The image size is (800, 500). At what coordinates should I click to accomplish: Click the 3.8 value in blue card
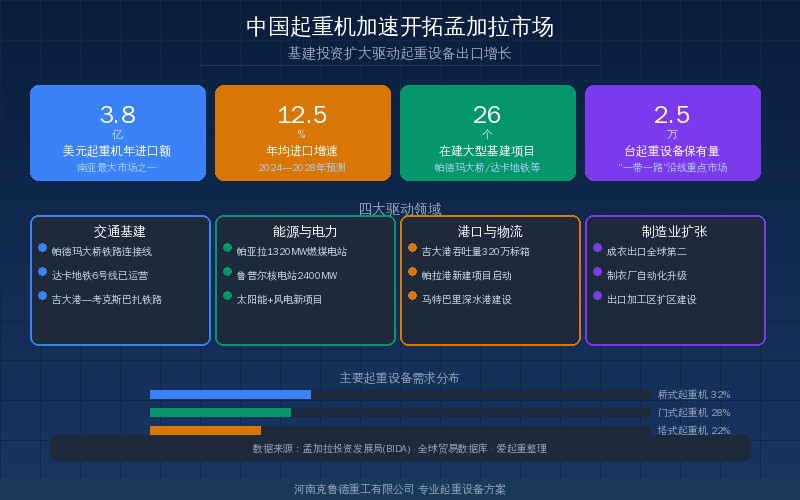(x=118, y=115)
